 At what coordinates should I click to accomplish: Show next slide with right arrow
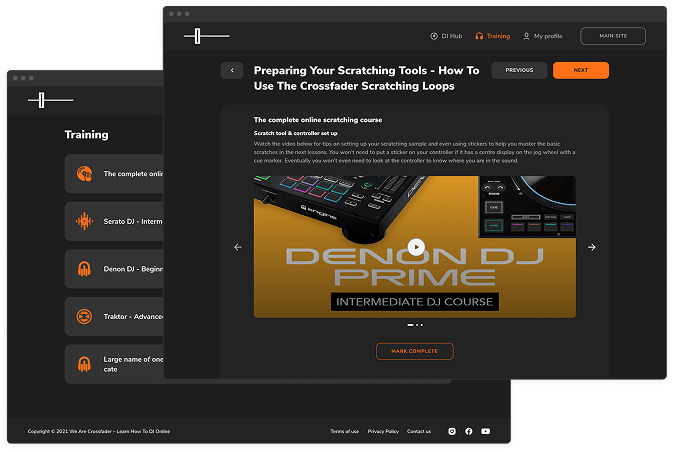pos(592,247)
